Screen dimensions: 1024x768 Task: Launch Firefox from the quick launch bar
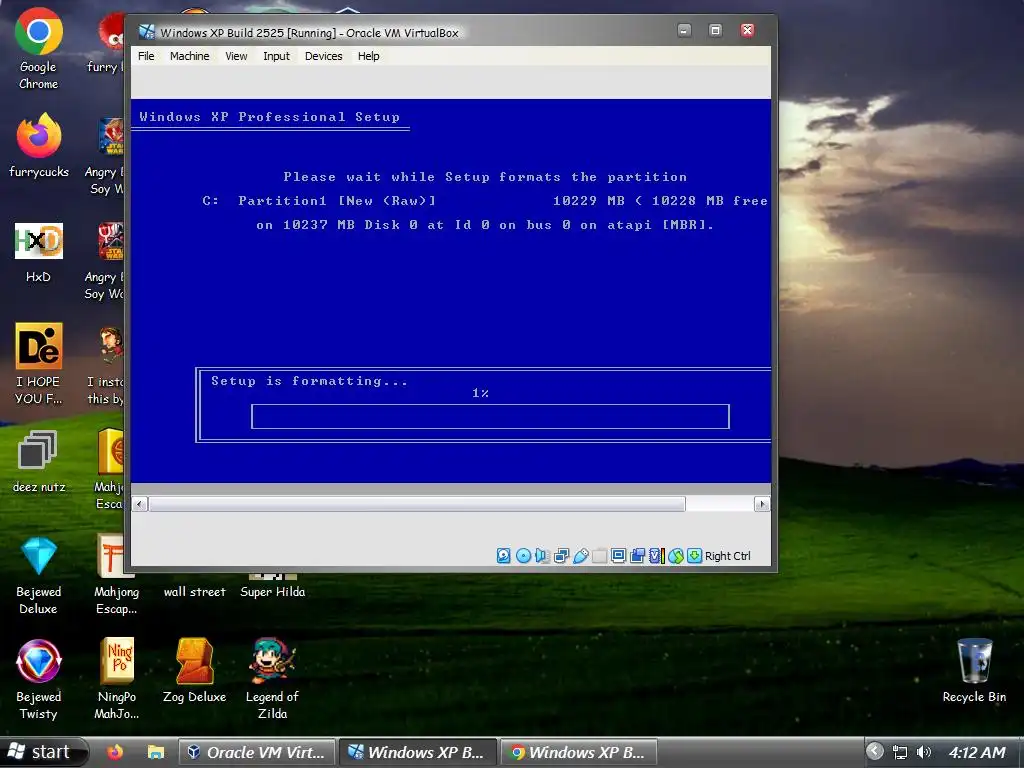[115, 752]
